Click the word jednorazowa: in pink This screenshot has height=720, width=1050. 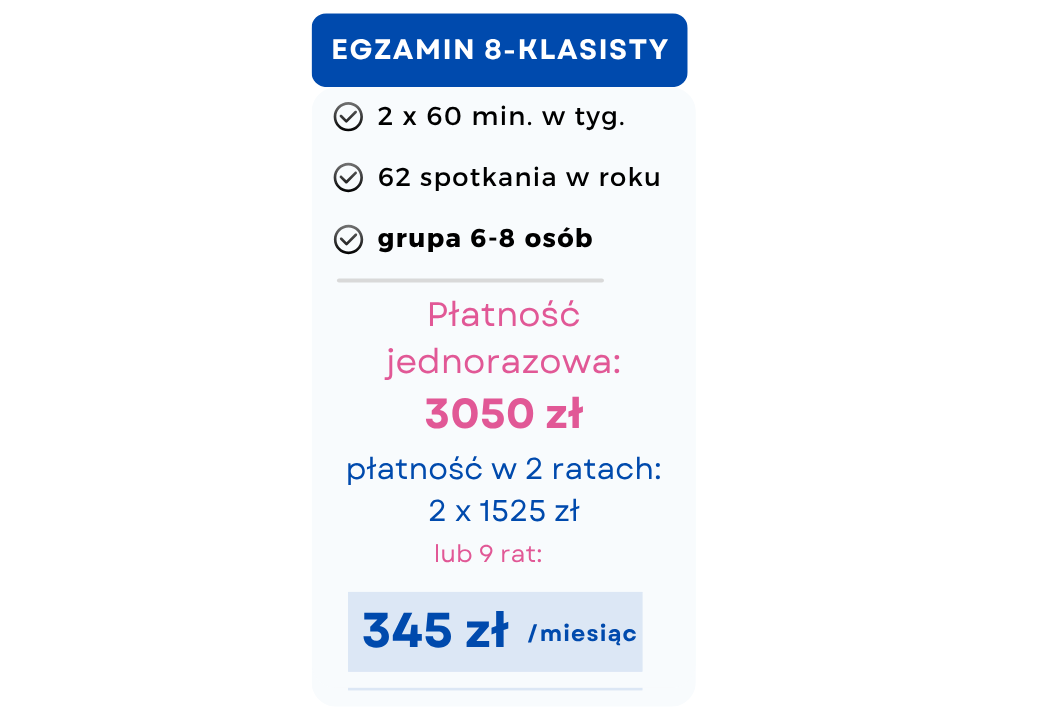tap(504, 362)
